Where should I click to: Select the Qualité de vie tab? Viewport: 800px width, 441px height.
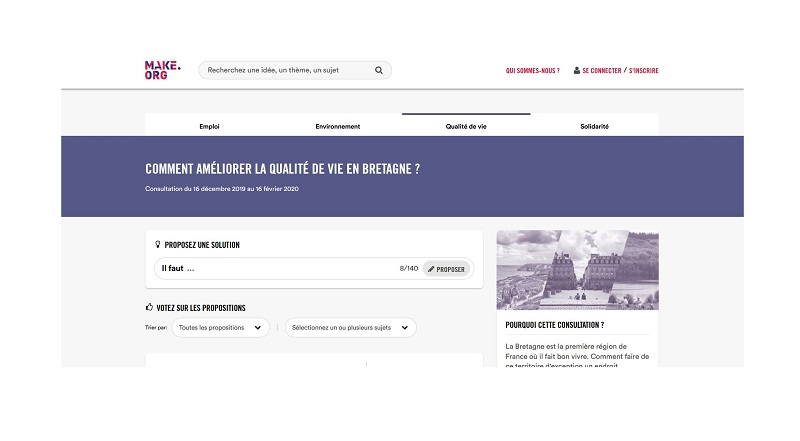pos(466,126)
